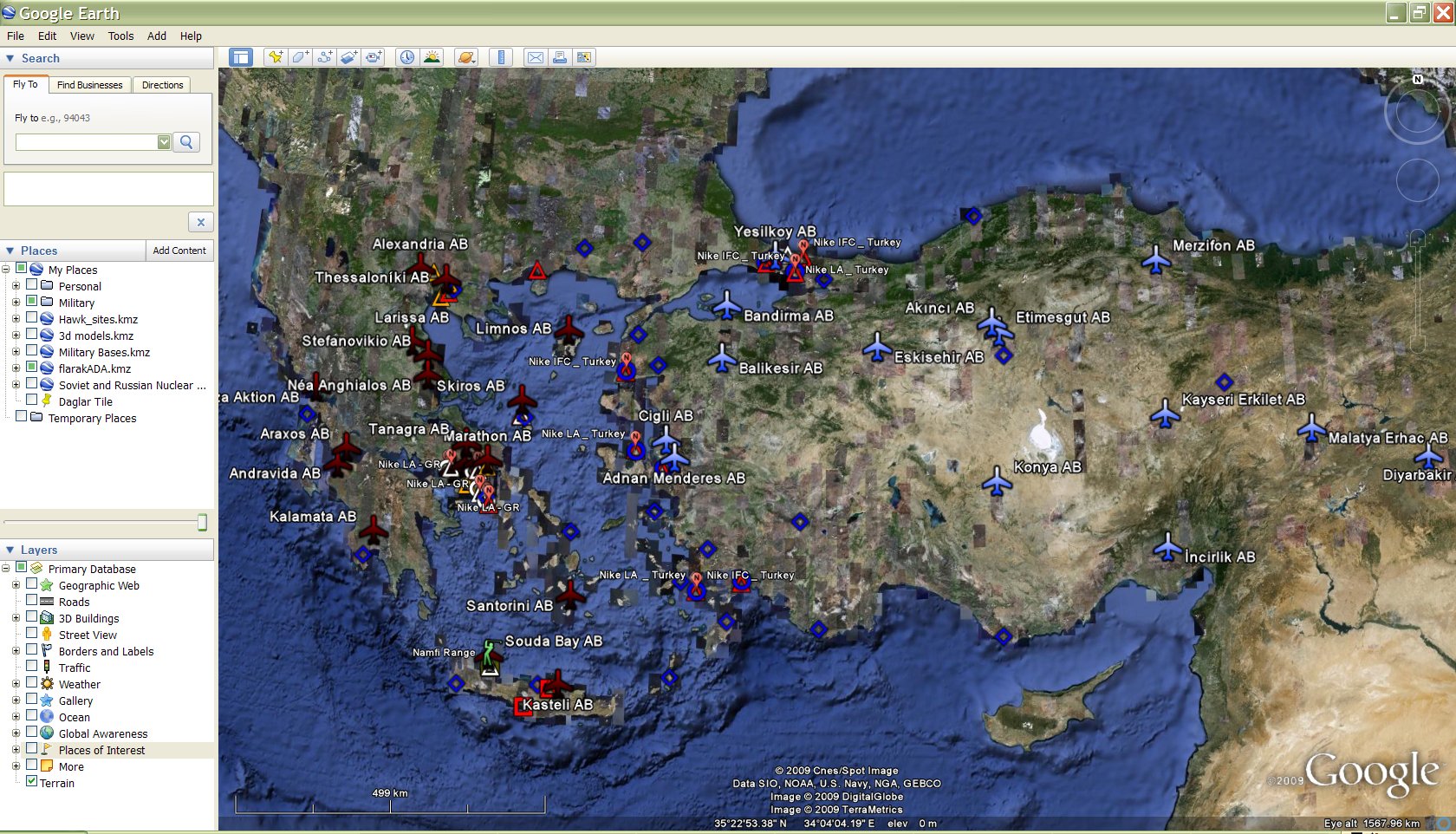Open the View menu
1456x834 pixels.
click(x=82, y=36)
